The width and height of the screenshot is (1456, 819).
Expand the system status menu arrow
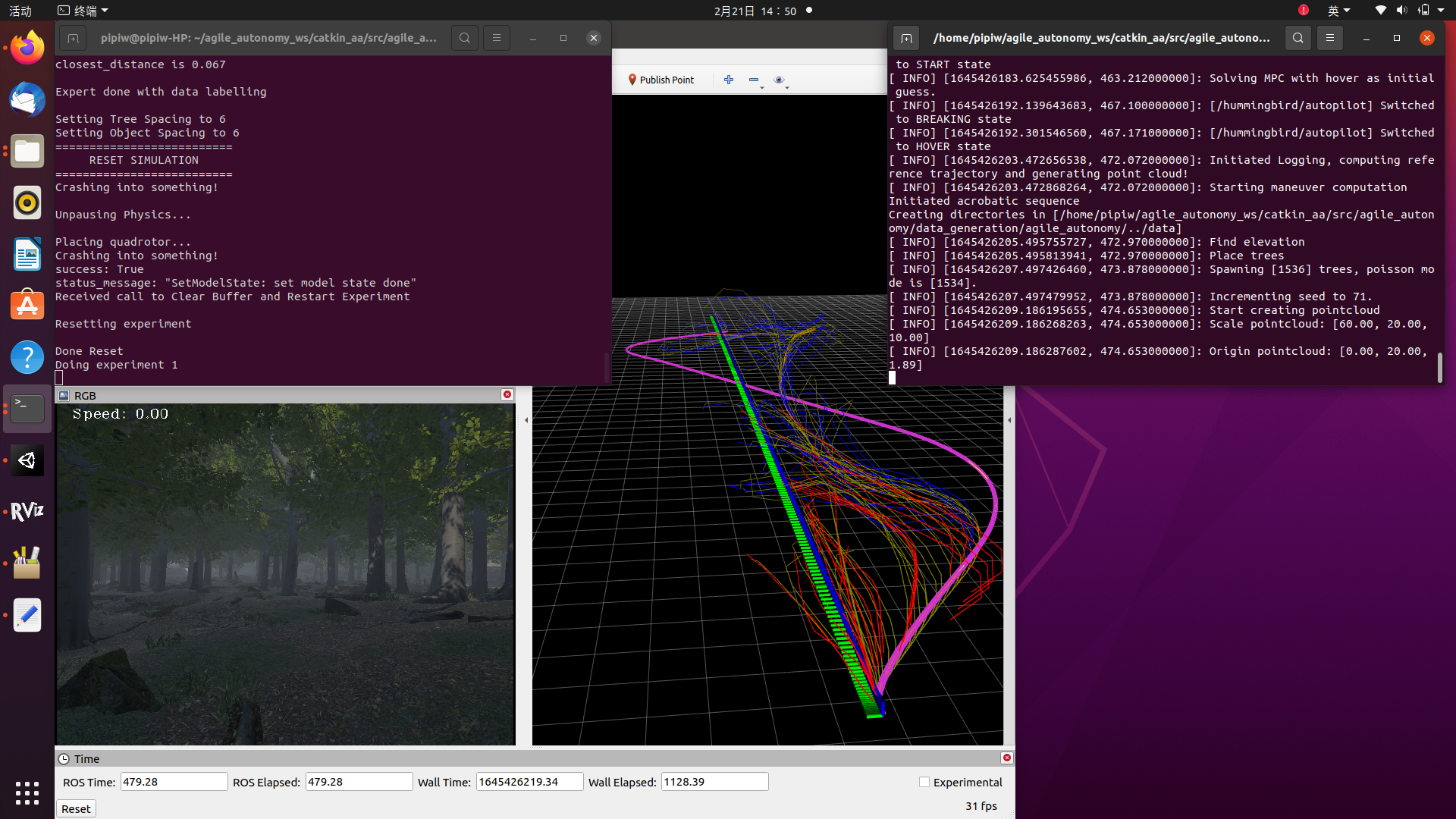1441,11
